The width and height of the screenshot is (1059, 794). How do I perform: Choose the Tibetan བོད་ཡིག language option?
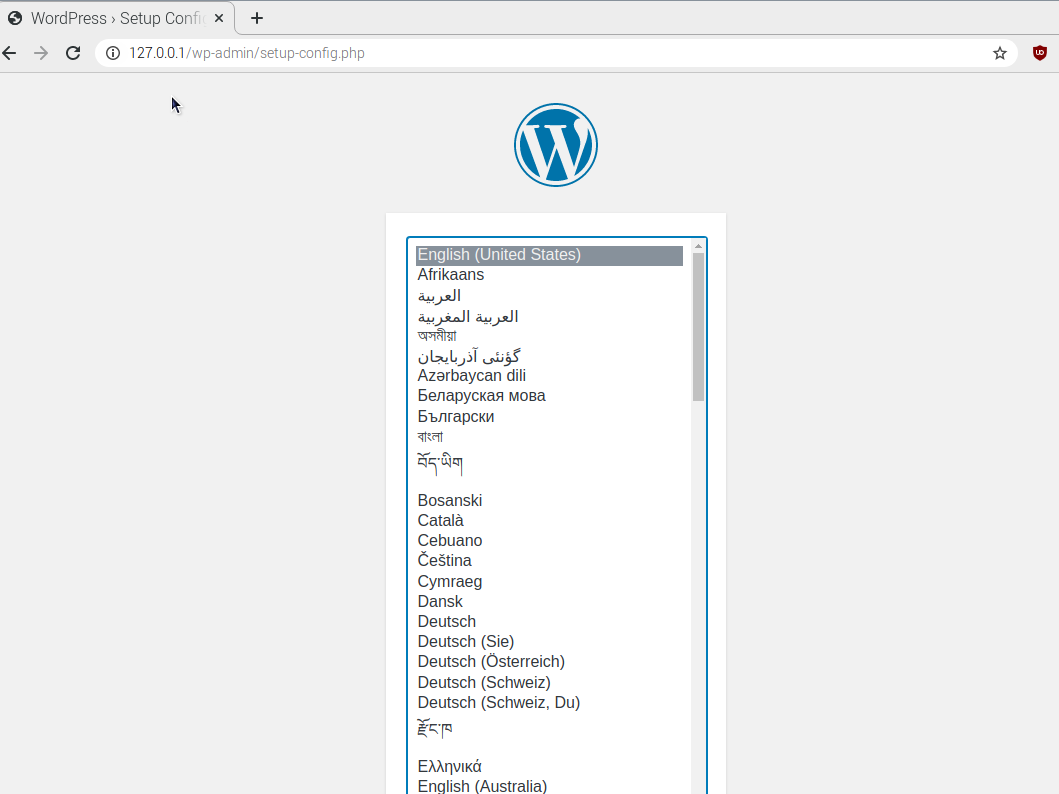(550, 463)
